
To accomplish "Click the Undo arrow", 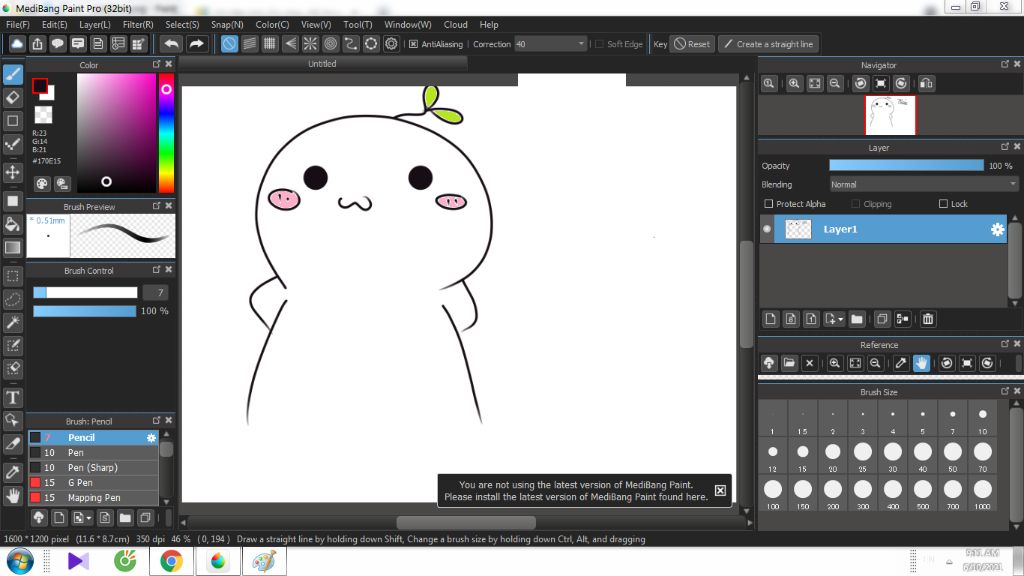I will pyautogui.click(x=172, y=44).
